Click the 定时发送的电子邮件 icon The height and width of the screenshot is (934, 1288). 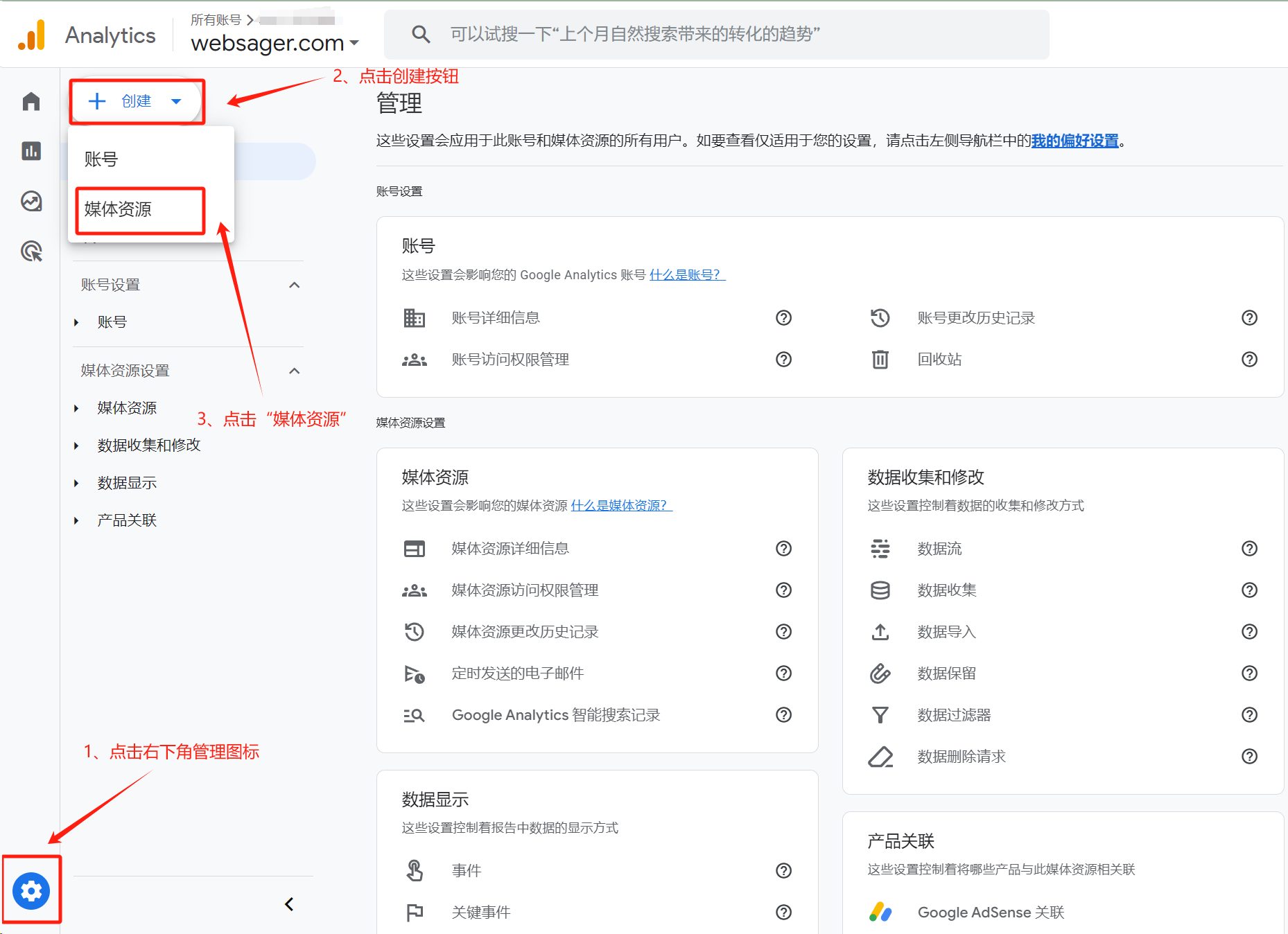point(415,673)
